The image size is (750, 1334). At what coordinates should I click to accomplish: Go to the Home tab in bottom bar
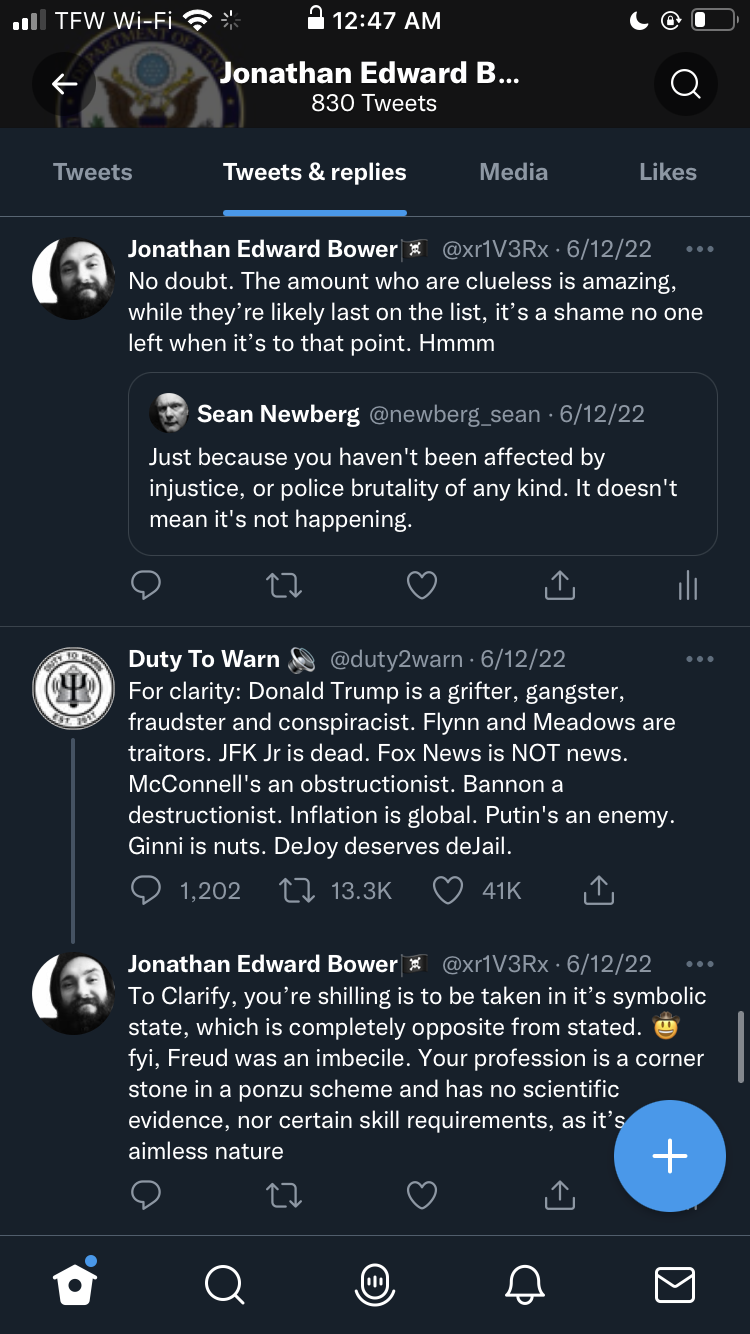coord(76,1284)
